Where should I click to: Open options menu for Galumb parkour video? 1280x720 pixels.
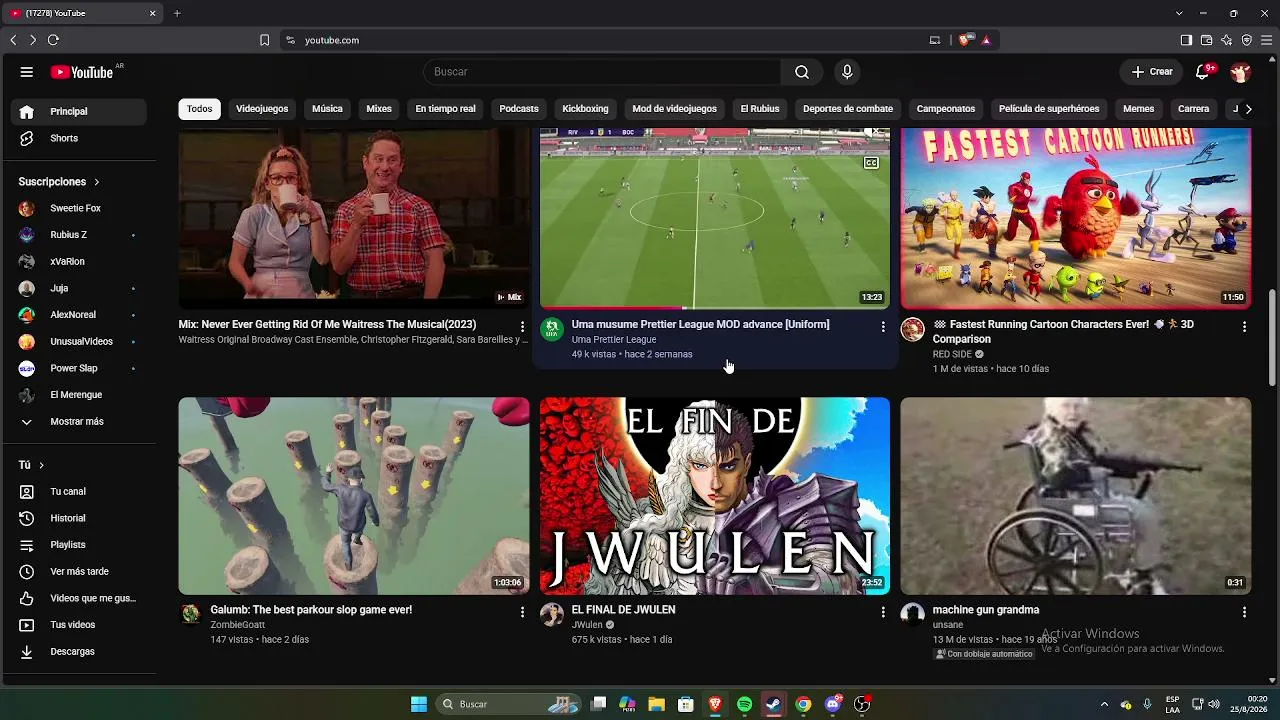522,612
